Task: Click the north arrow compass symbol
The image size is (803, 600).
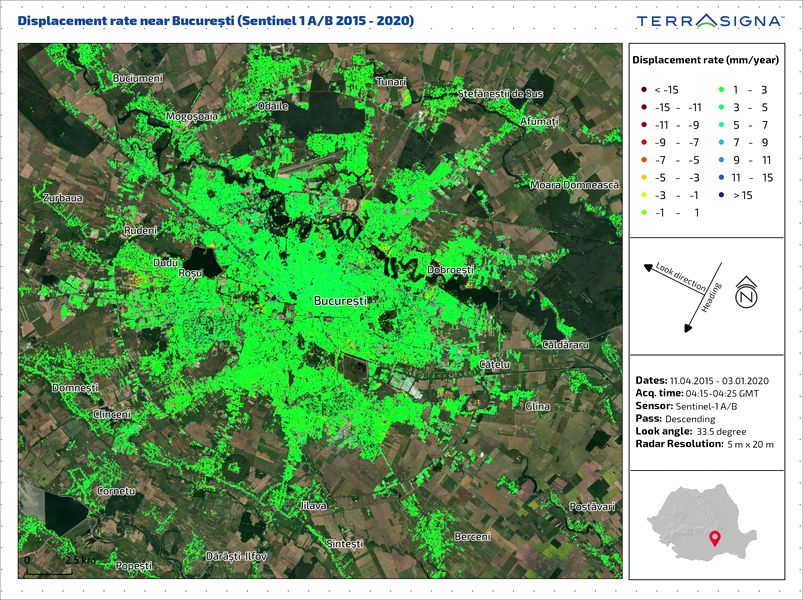Action: pyautogui.click(x=744, y=296)
